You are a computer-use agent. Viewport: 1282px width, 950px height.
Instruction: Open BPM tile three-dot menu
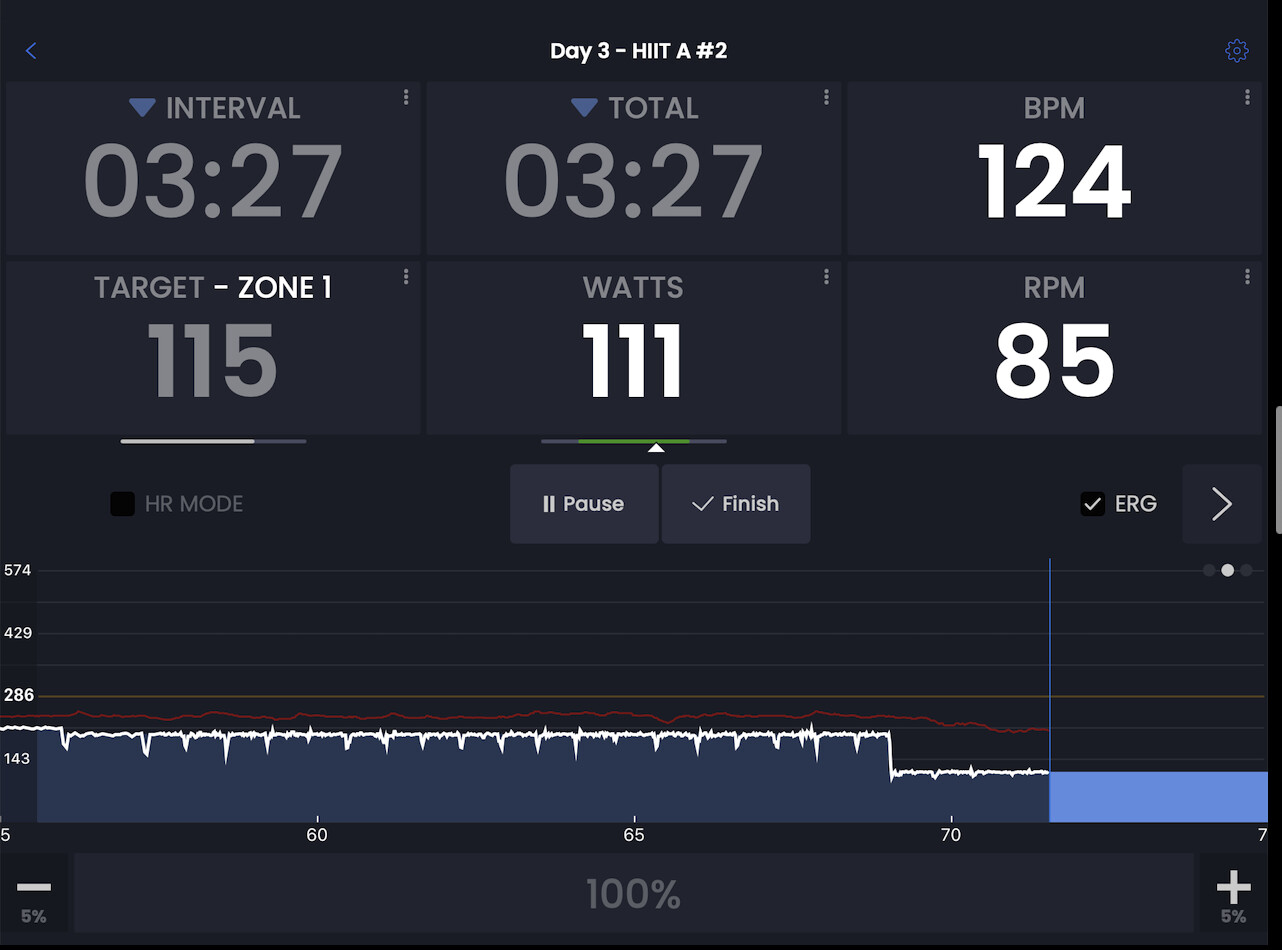point(1247,97)
